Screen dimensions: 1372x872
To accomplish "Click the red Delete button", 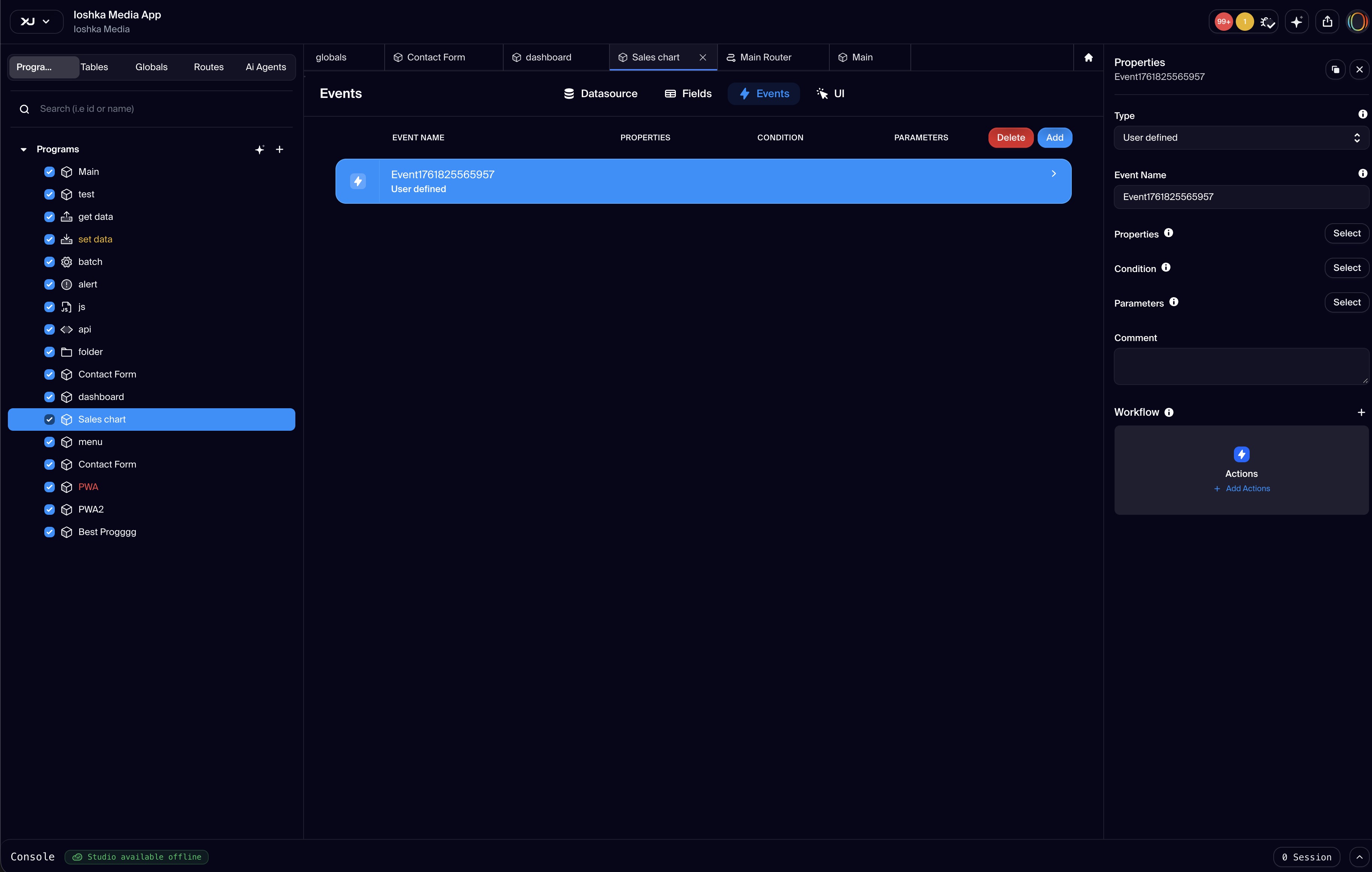I will [x=1011, y=138].
